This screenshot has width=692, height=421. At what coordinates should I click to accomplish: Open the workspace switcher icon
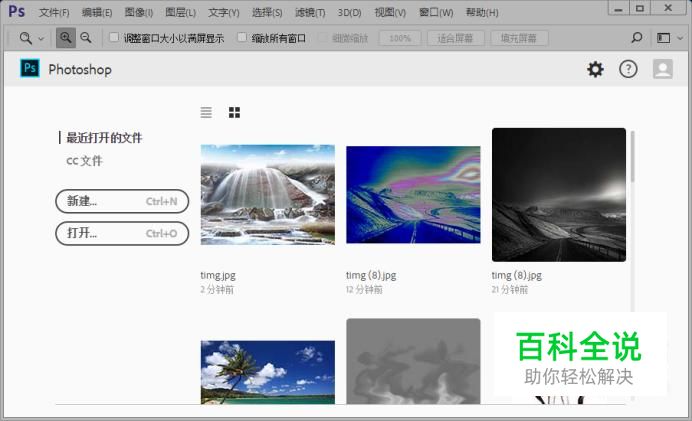663,38
